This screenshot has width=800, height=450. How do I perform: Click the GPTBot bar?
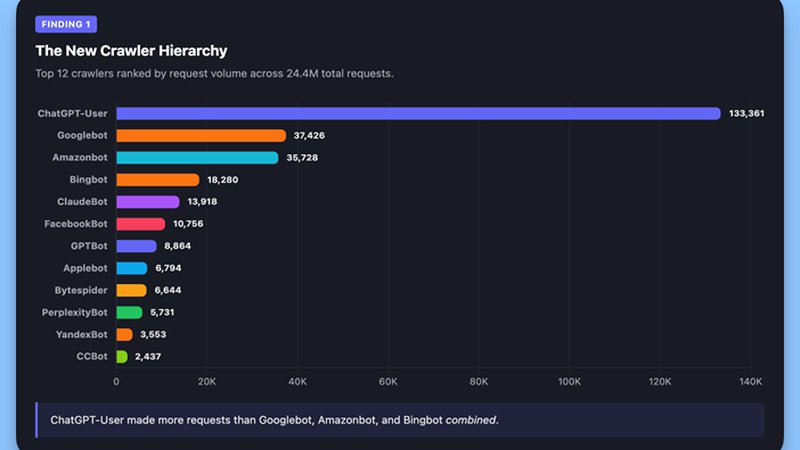[x=136, y=246]
